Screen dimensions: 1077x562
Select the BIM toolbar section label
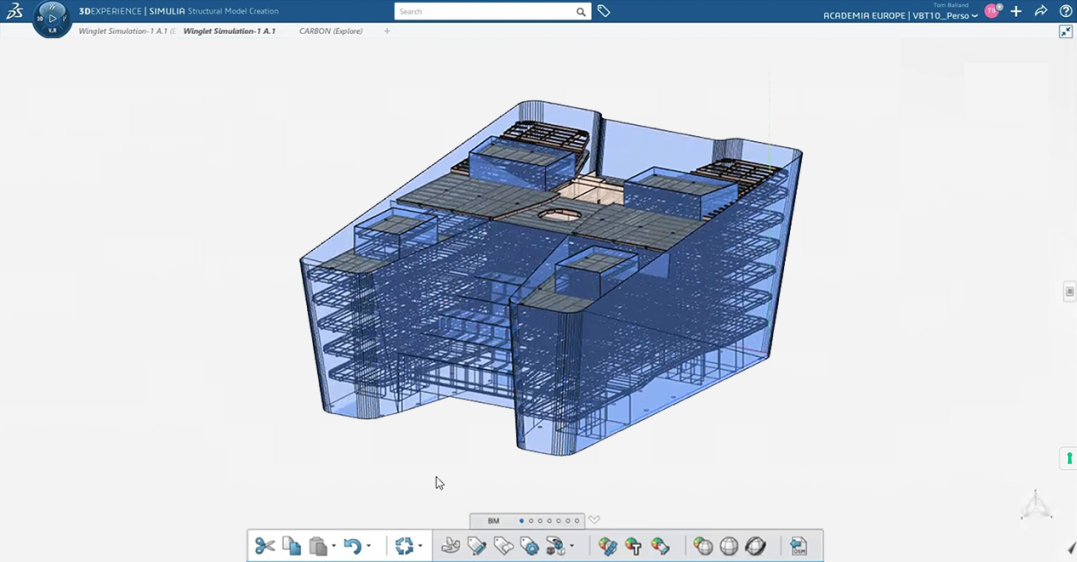493,521
